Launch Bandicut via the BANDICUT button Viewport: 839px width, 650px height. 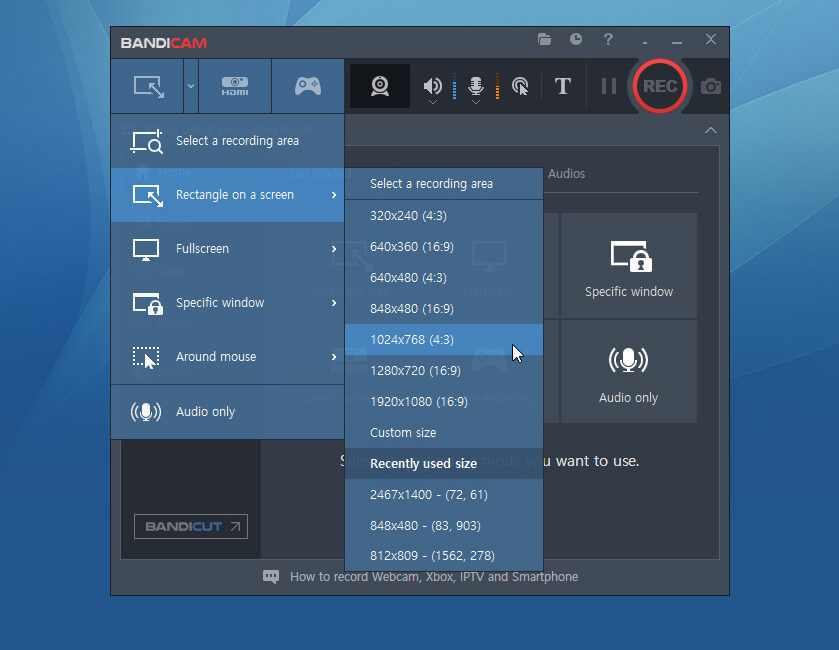[x=191, y=526]
